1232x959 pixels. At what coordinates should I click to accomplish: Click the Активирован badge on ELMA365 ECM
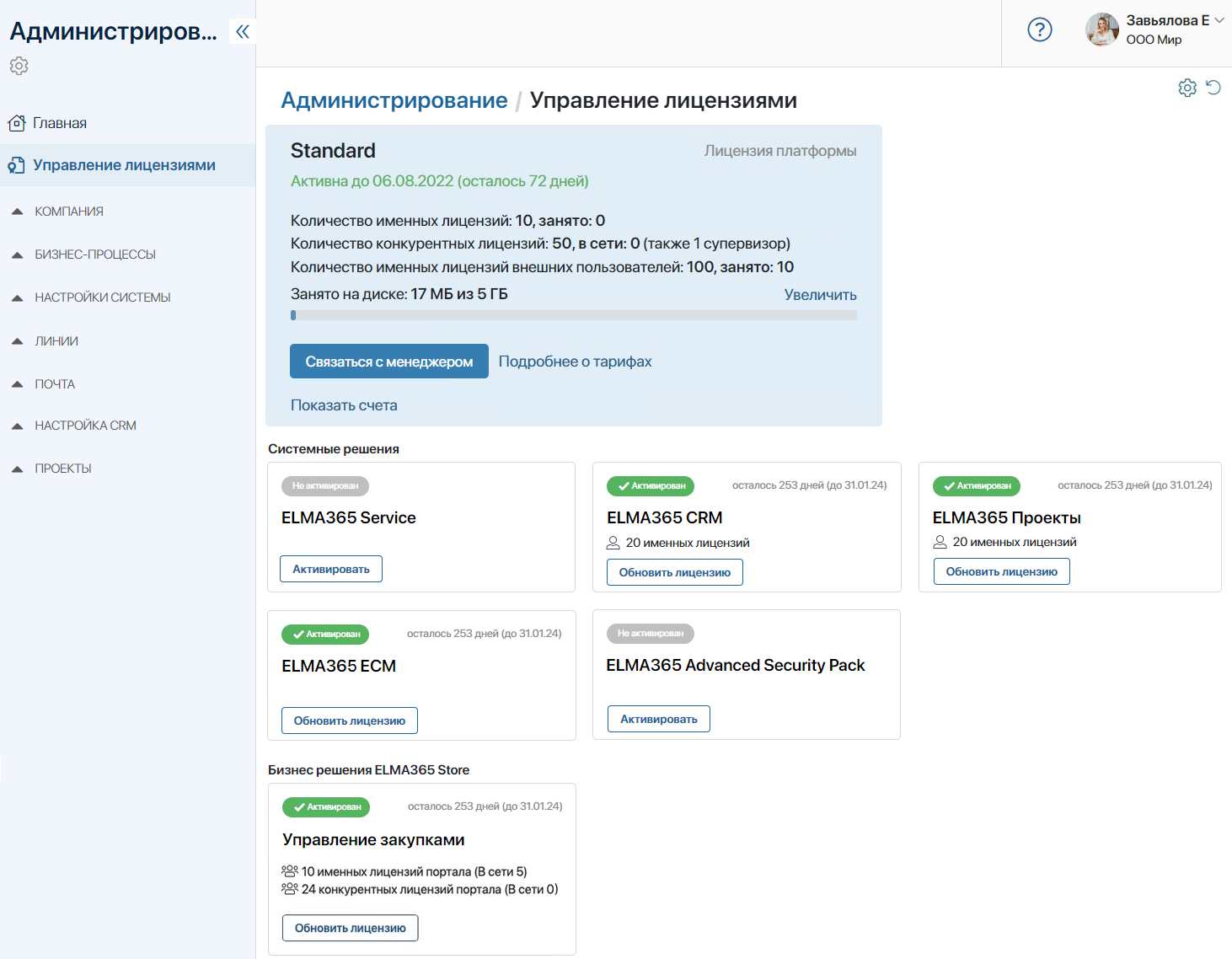(325, 635)
